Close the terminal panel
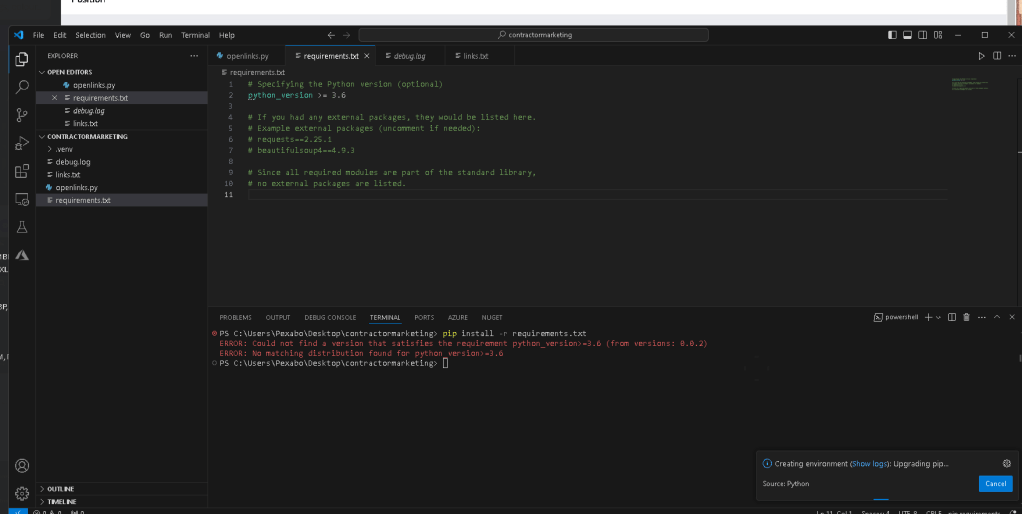1022x514 pixels. click(x=1012, y=317)
